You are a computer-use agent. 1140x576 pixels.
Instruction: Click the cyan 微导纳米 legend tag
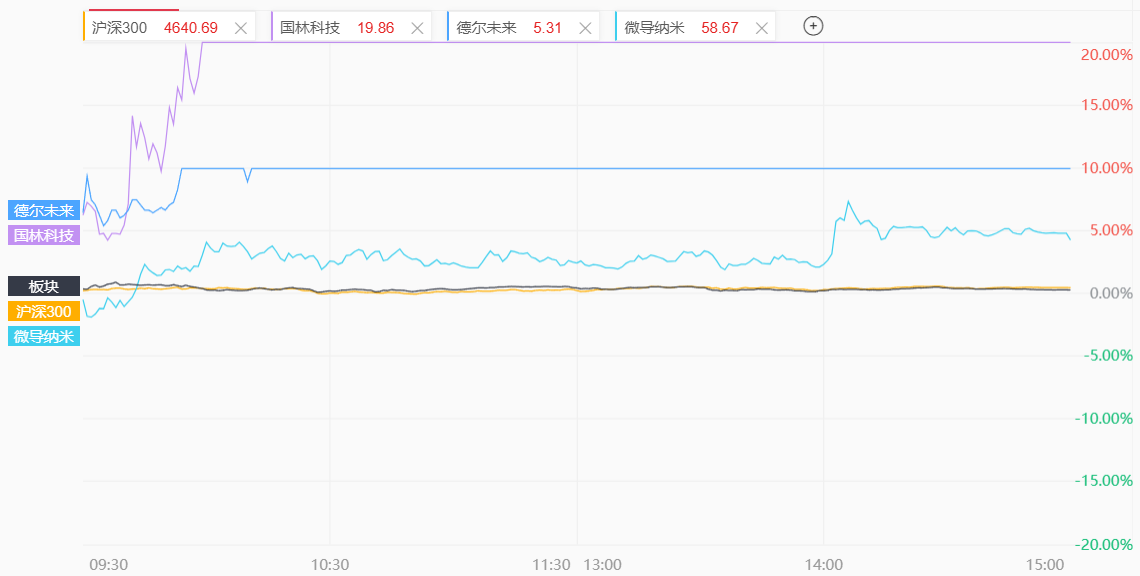pos(44,336)
